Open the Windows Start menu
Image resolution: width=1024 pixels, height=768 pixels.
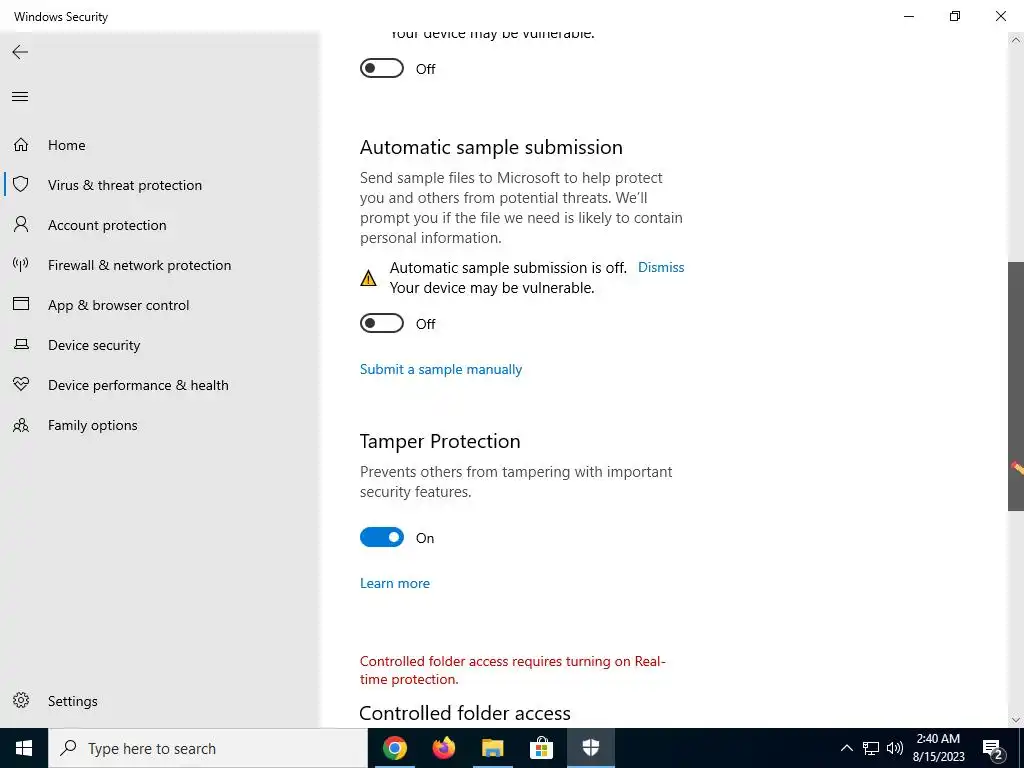coord(24,748)
